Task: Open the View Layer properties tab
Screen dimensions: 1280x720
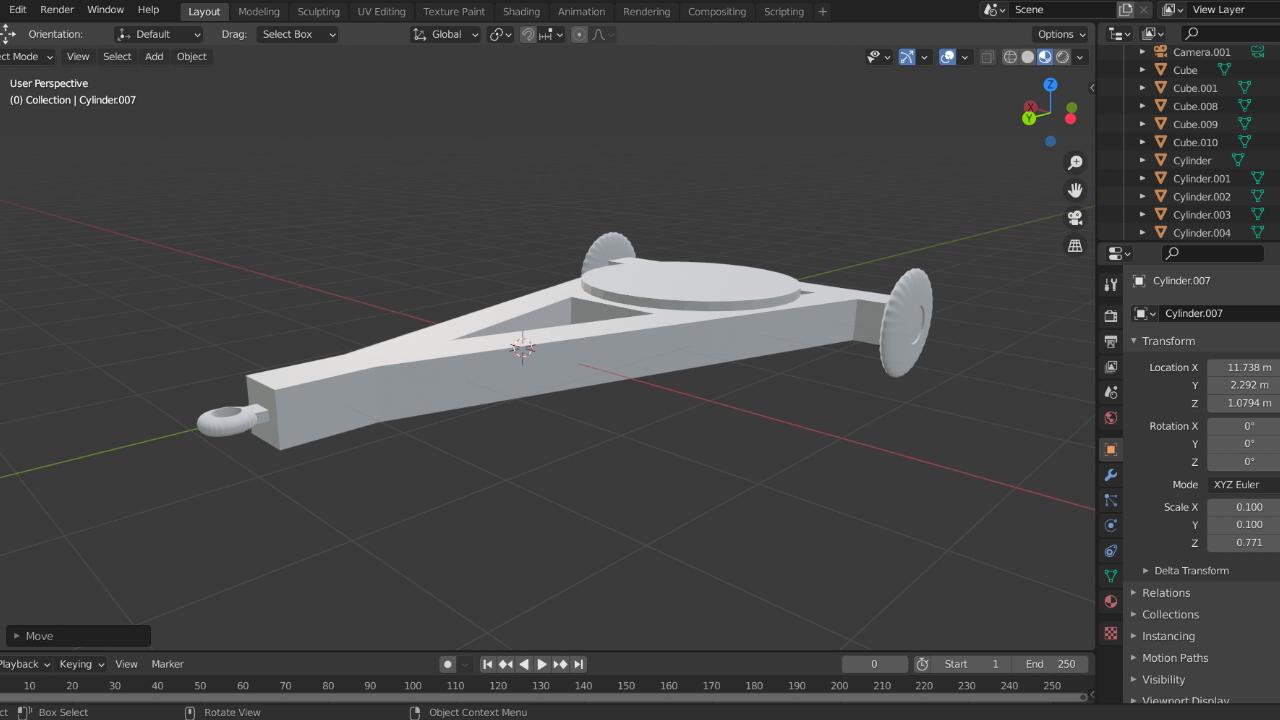Action: click(1110, 367)
